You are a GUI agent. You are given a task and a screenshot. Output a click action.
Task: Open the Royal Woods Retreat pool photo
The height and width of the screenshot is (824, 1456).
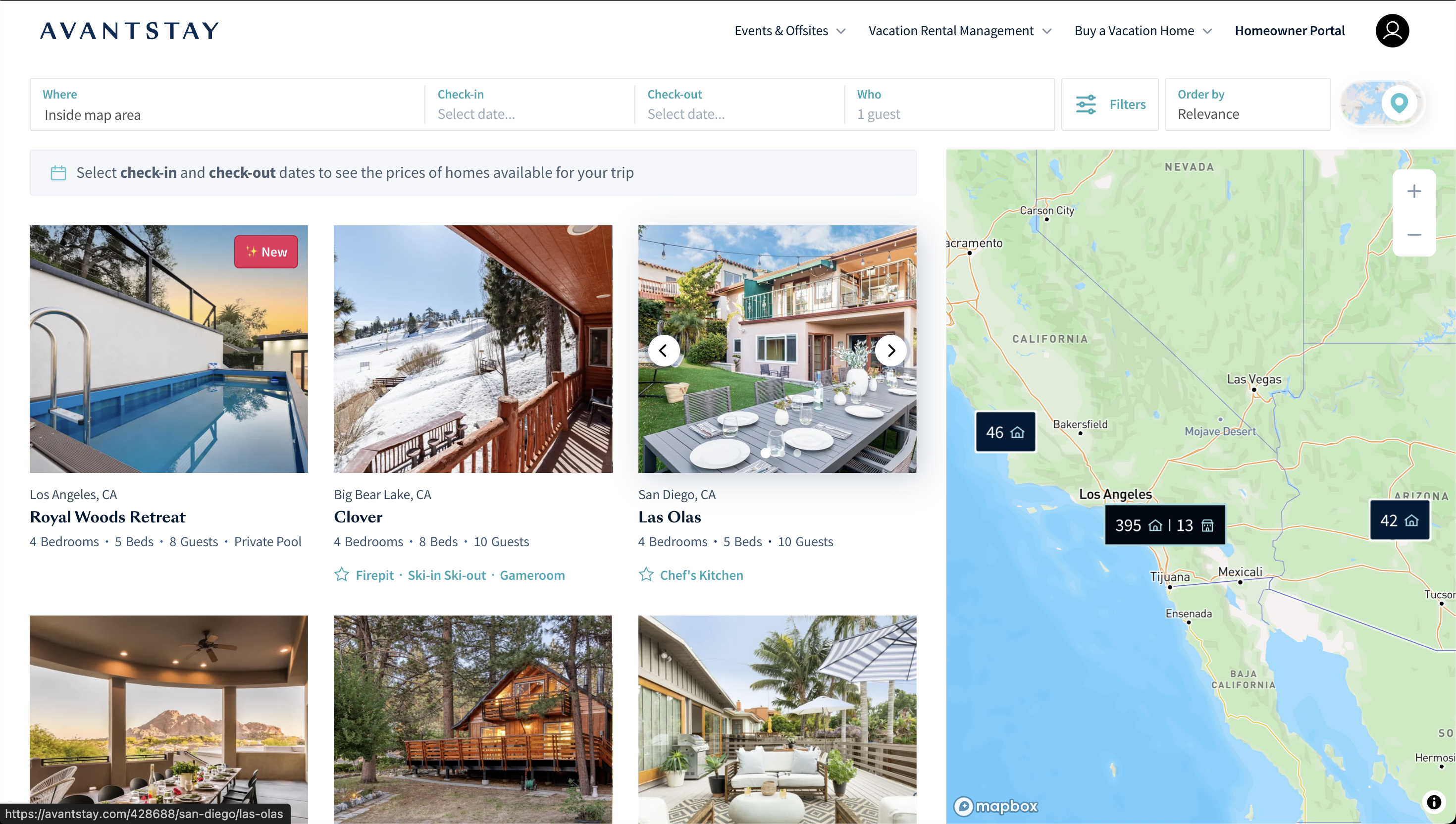[169, 349]
